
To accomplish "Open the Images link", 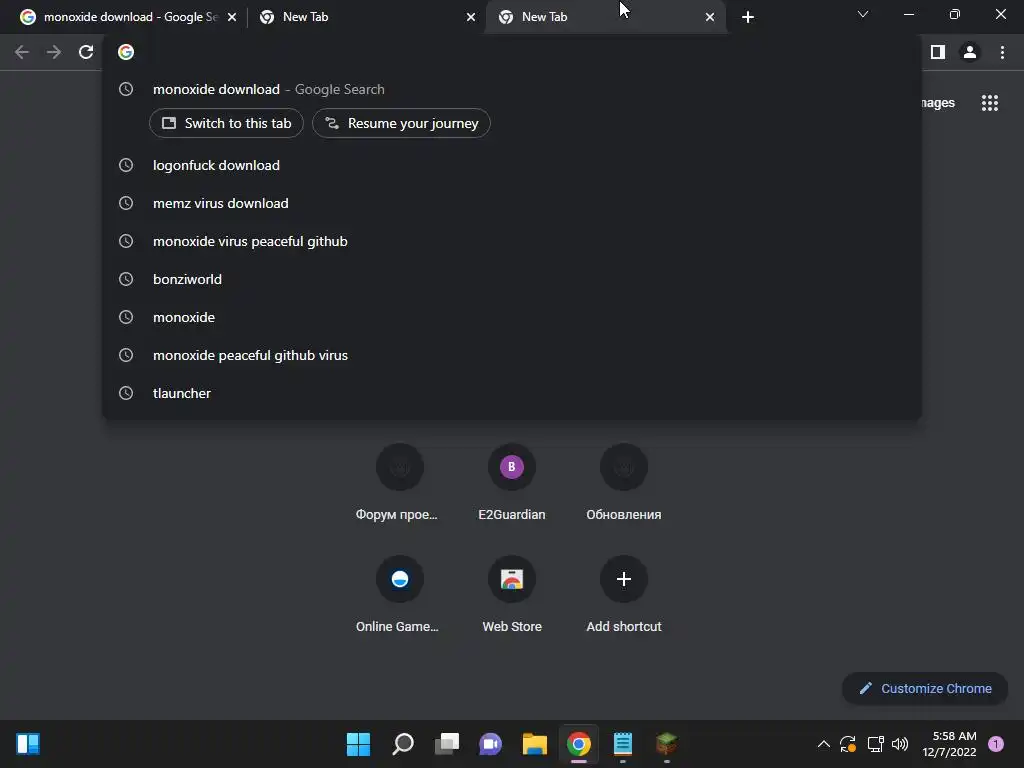I will pos(938,103).
